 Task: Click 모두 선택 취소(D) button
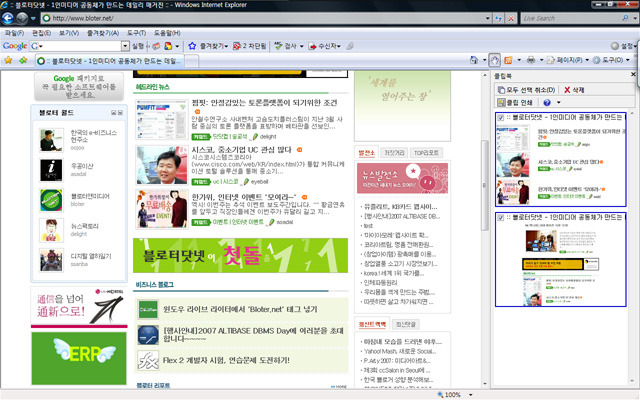tap(527, 90)
